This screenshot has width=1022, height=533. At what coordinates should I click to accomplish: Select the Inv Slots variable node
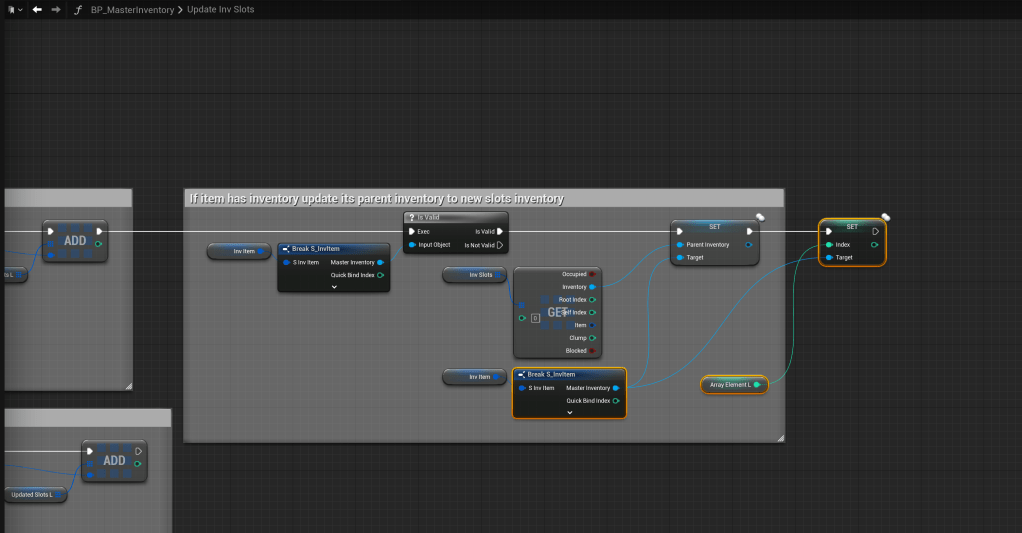point(475,275)
